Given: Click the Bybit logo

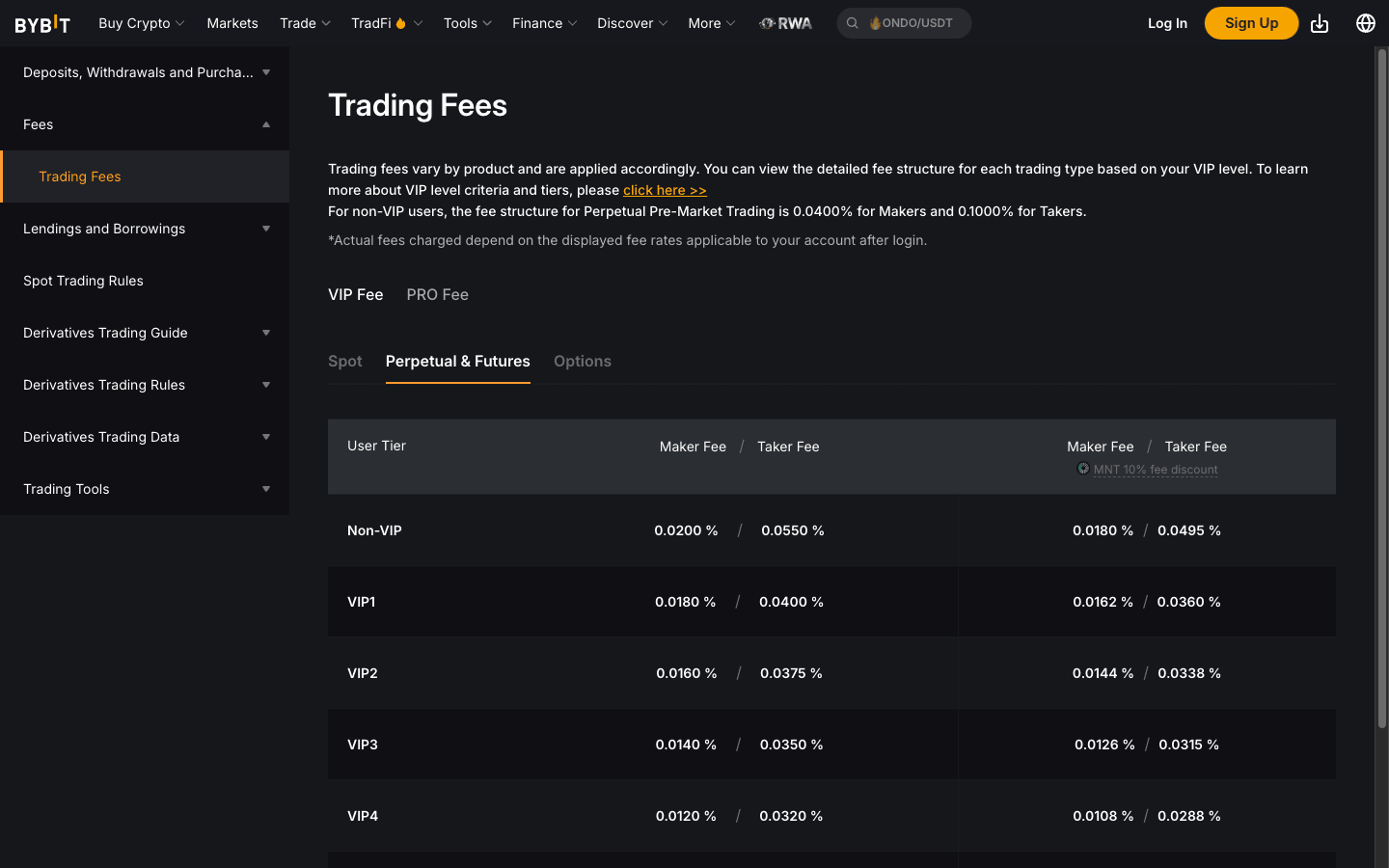Looking at the screenshot, I should (x=42, y=23).
